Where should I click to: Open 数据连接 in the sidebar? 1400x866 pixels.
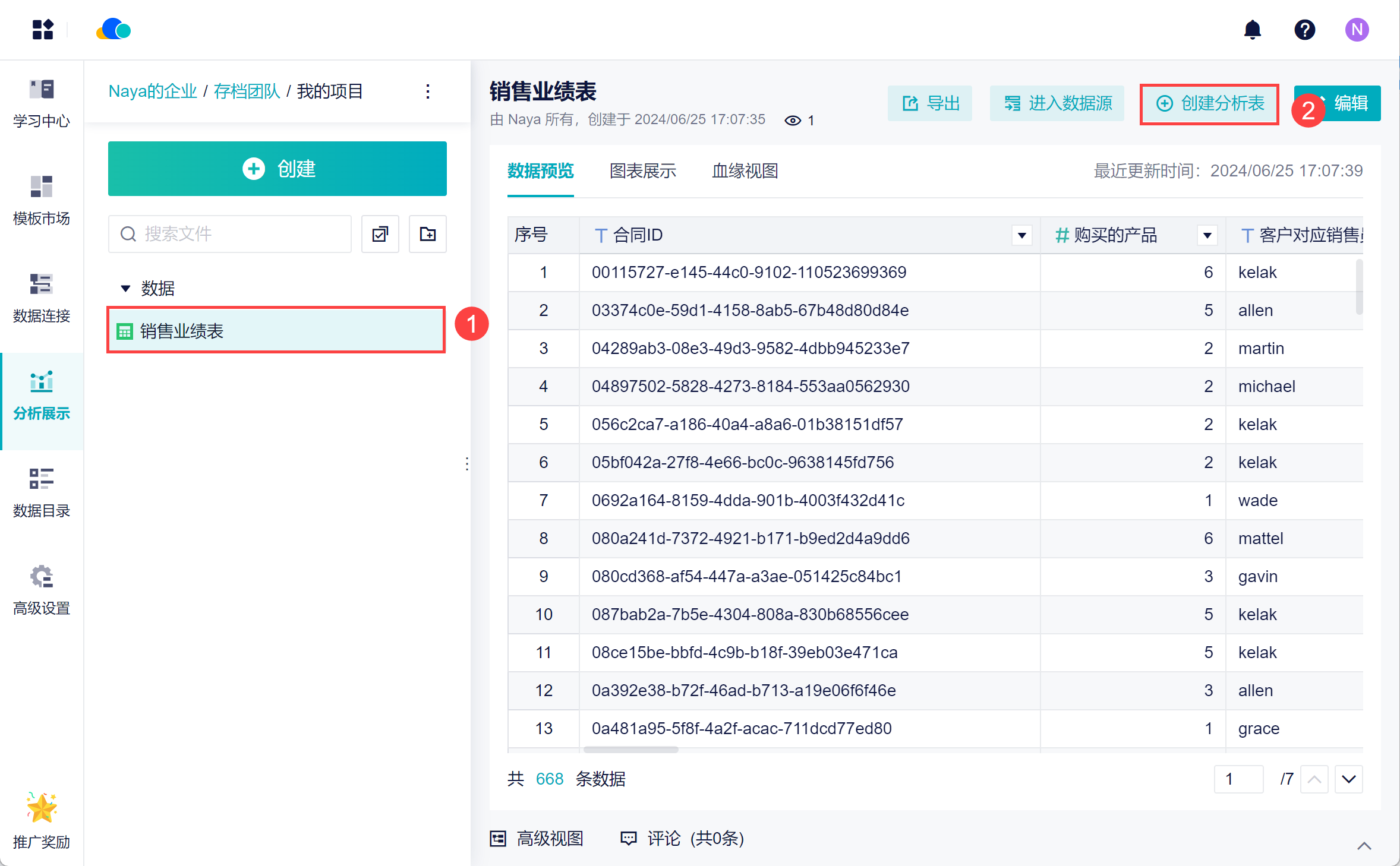[42, 298]
